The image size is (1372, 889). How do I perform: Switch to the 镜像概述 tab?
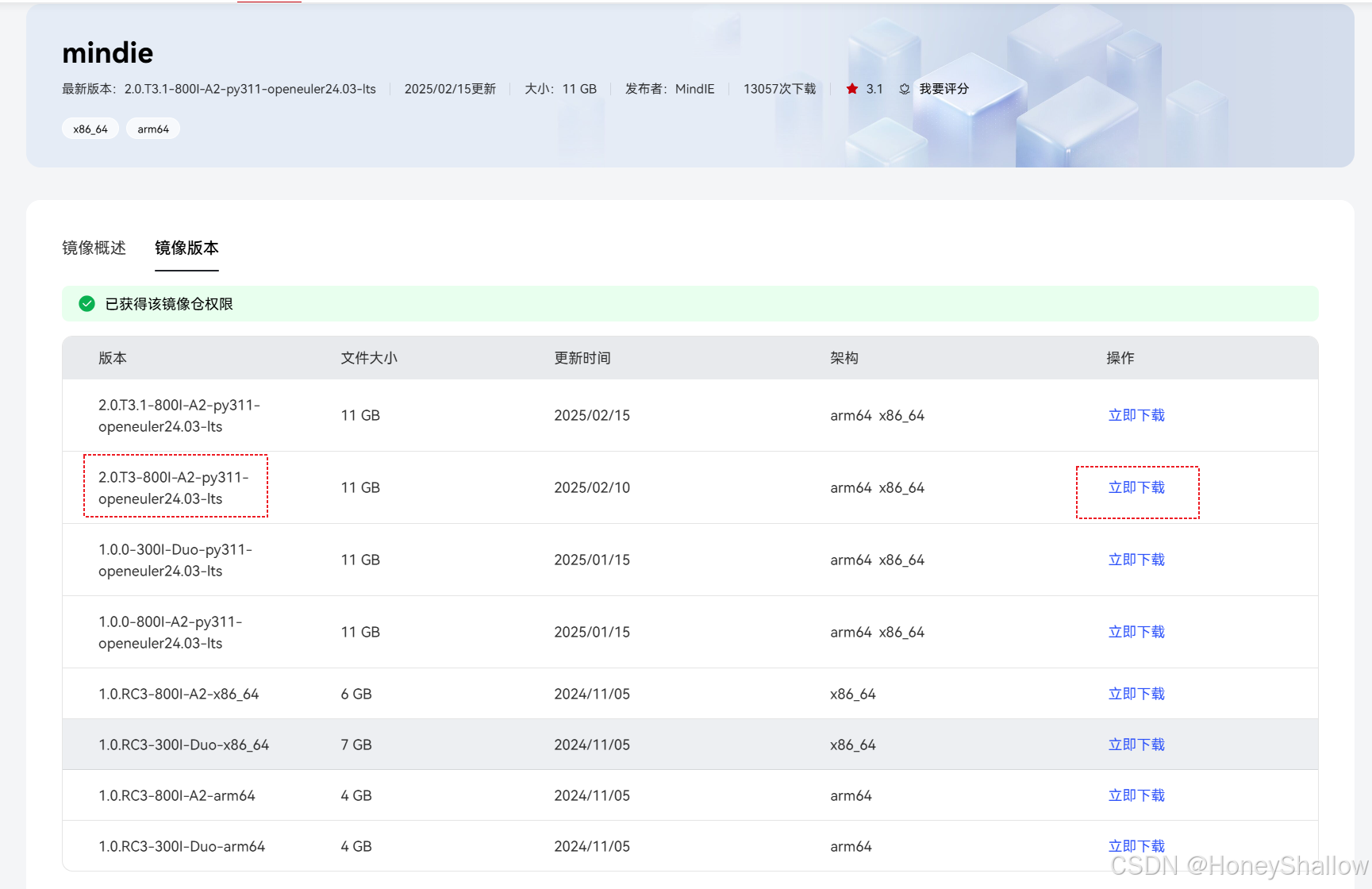point(94,248)
